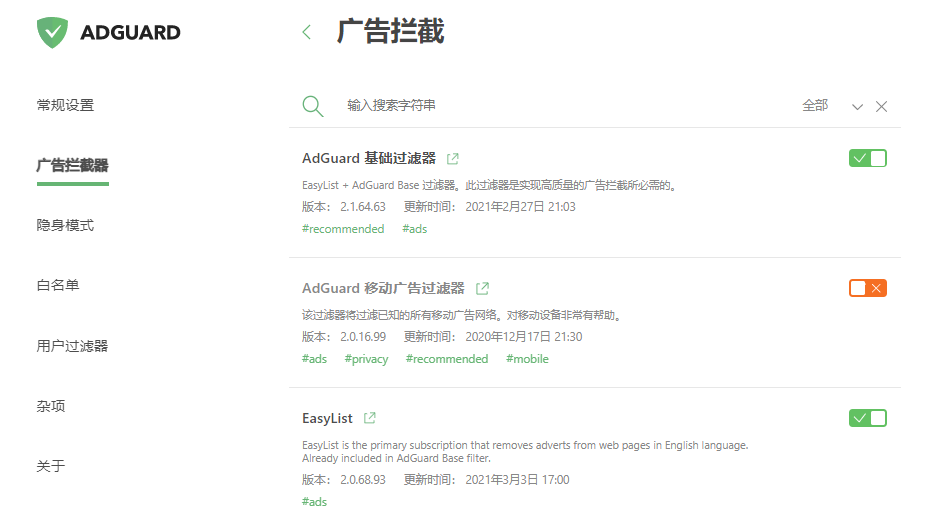Click #ads tag under AdGuard 移动广告过滤器
941x524 pixels.
(314, 359)
